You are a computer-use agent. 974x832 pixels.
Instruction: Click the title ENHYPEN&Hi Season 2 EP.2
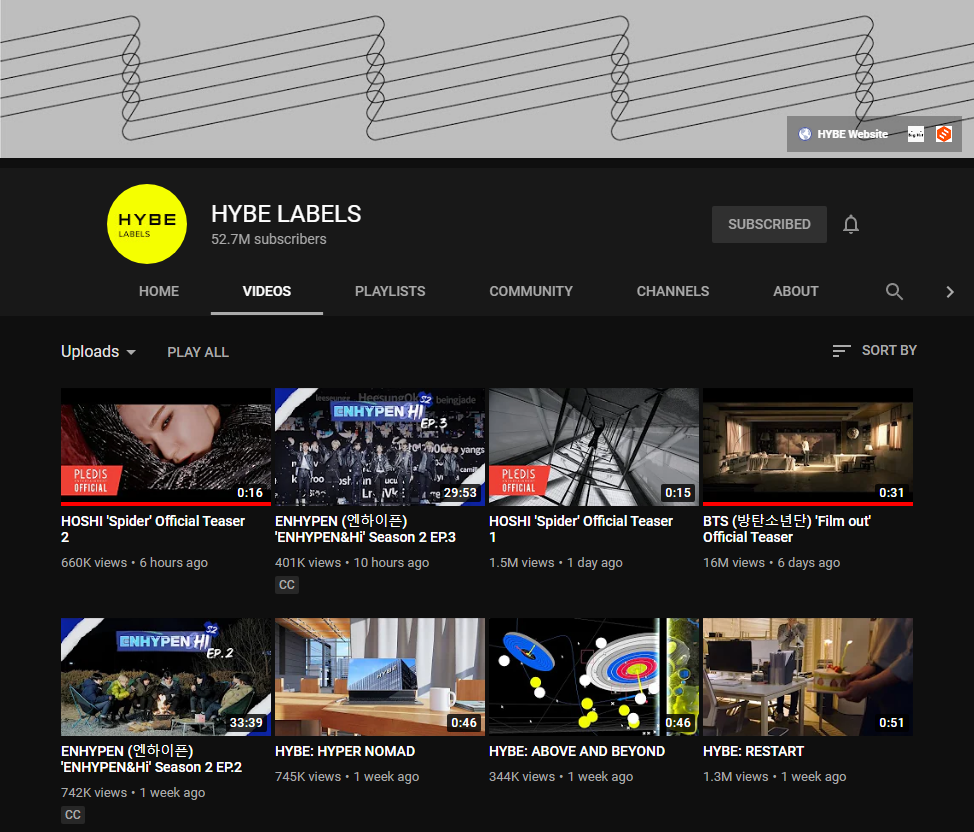pyautogui.click(x=152, y=759)
